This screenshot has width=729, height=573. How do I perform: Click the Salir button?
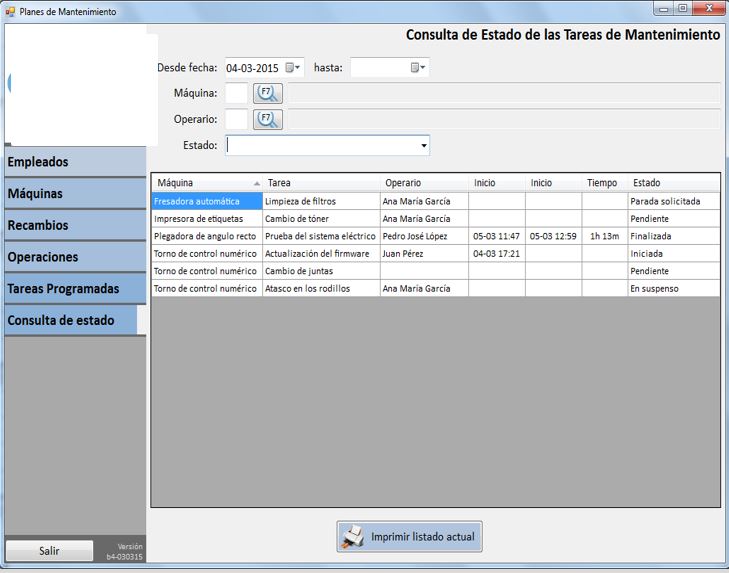click(x=49, y=551)
